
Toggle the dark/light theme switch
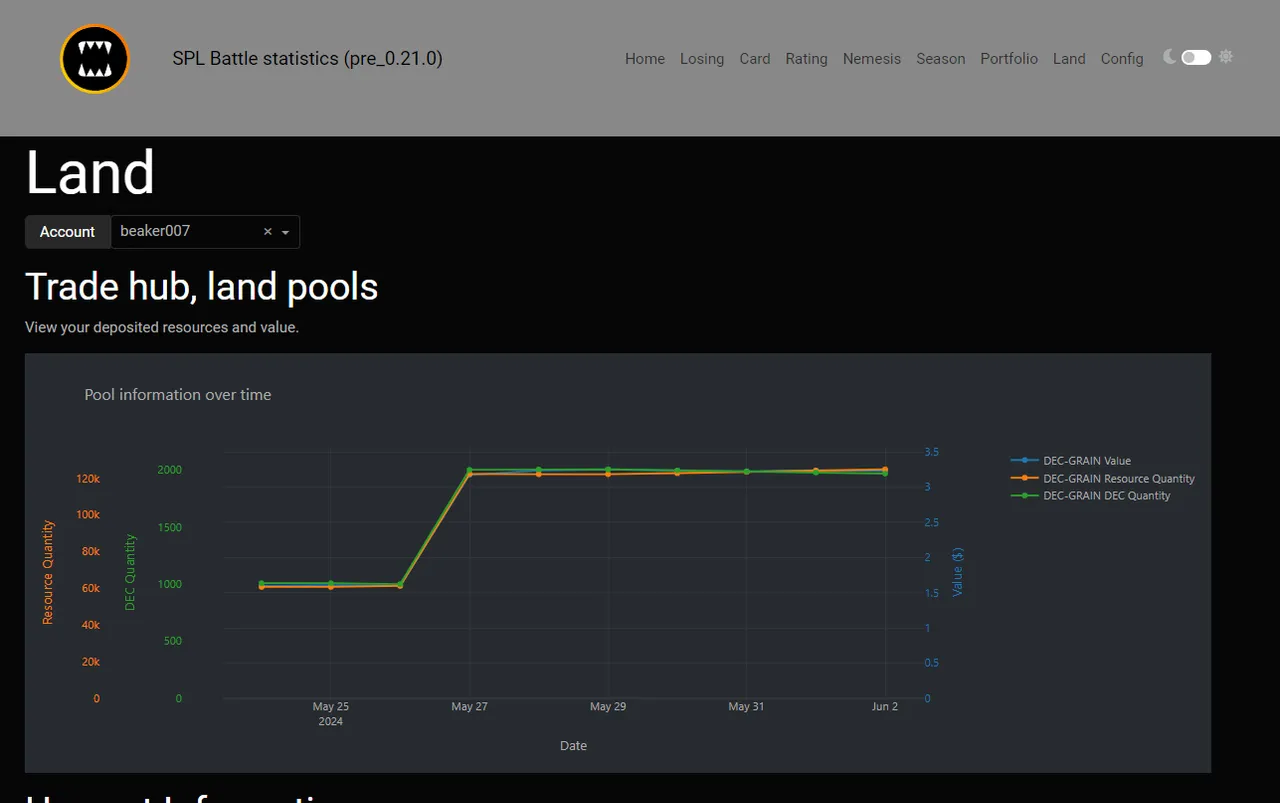tap(1196, 58)
